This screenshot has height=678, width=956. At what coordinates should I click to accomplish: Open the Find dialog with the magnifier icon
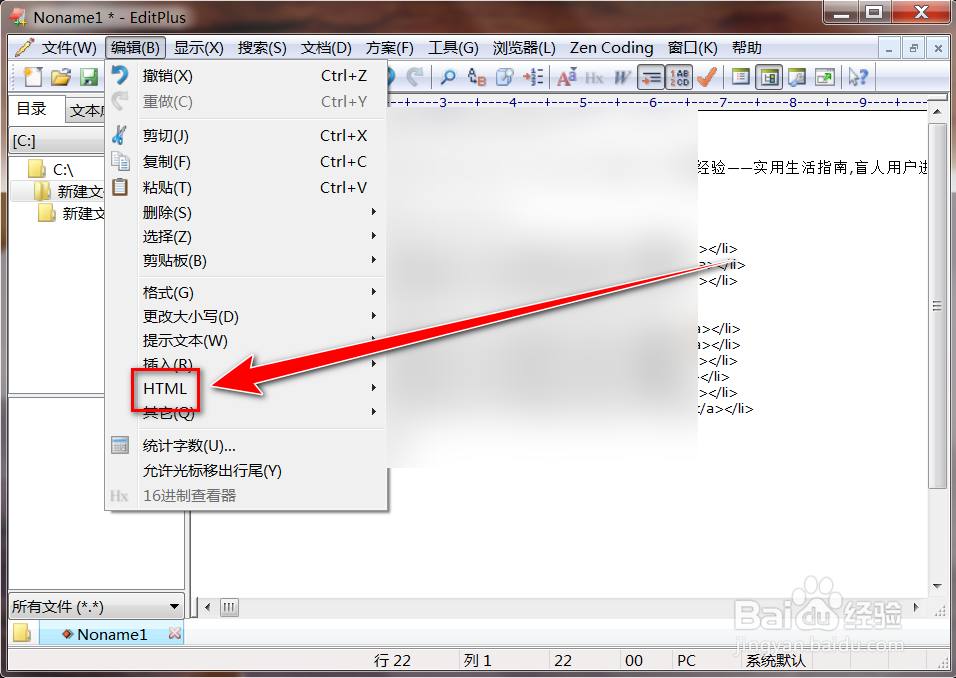(449, 76)
